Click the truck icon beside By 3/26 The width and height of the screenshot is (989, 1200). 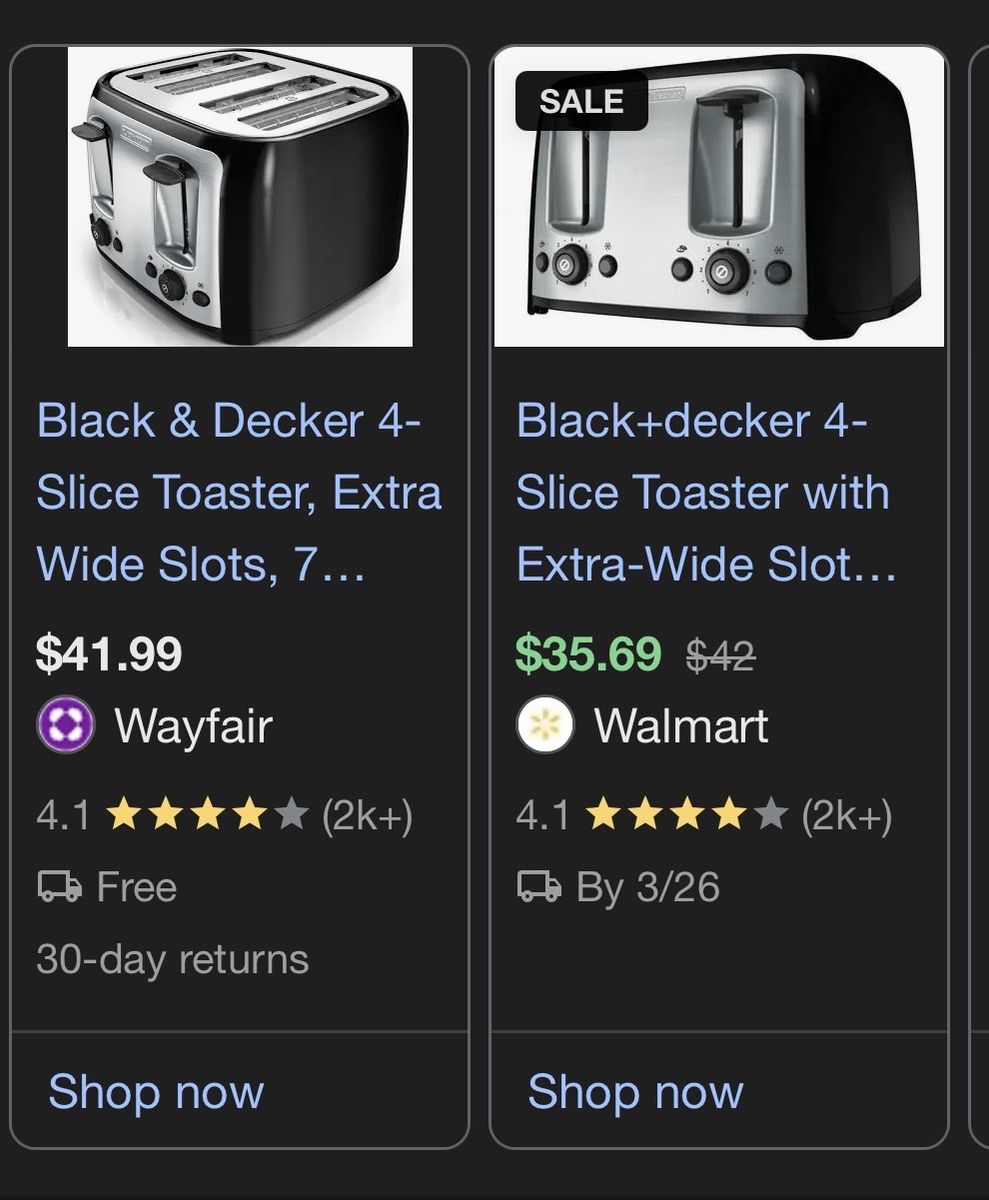pyautogui.click(x=539, y=887)
